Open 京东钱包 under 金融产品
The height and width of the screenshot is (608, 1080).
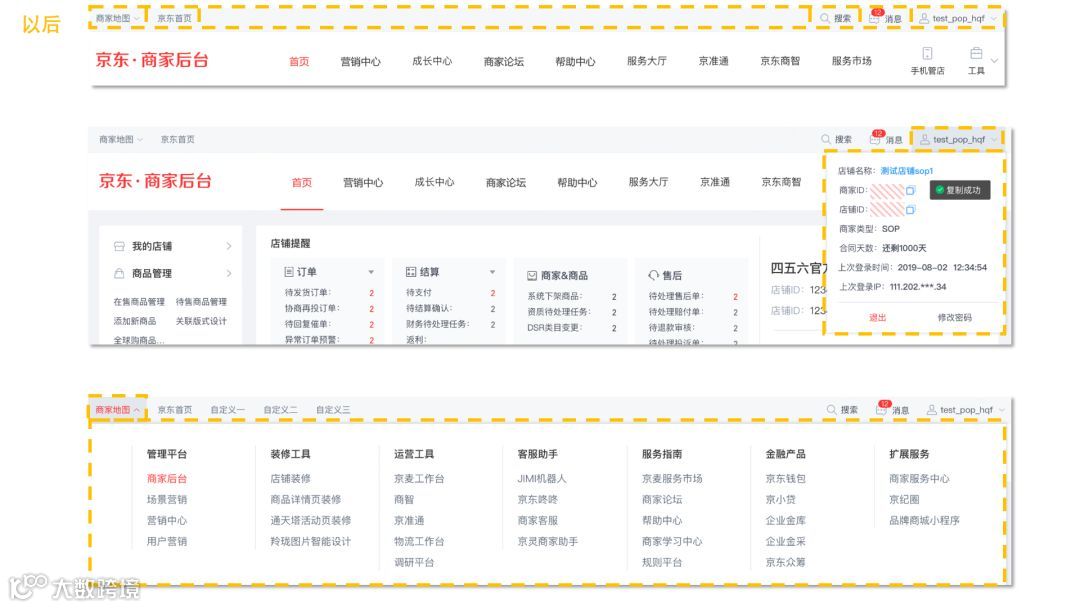pyautogui.click(x=786, y=479)
